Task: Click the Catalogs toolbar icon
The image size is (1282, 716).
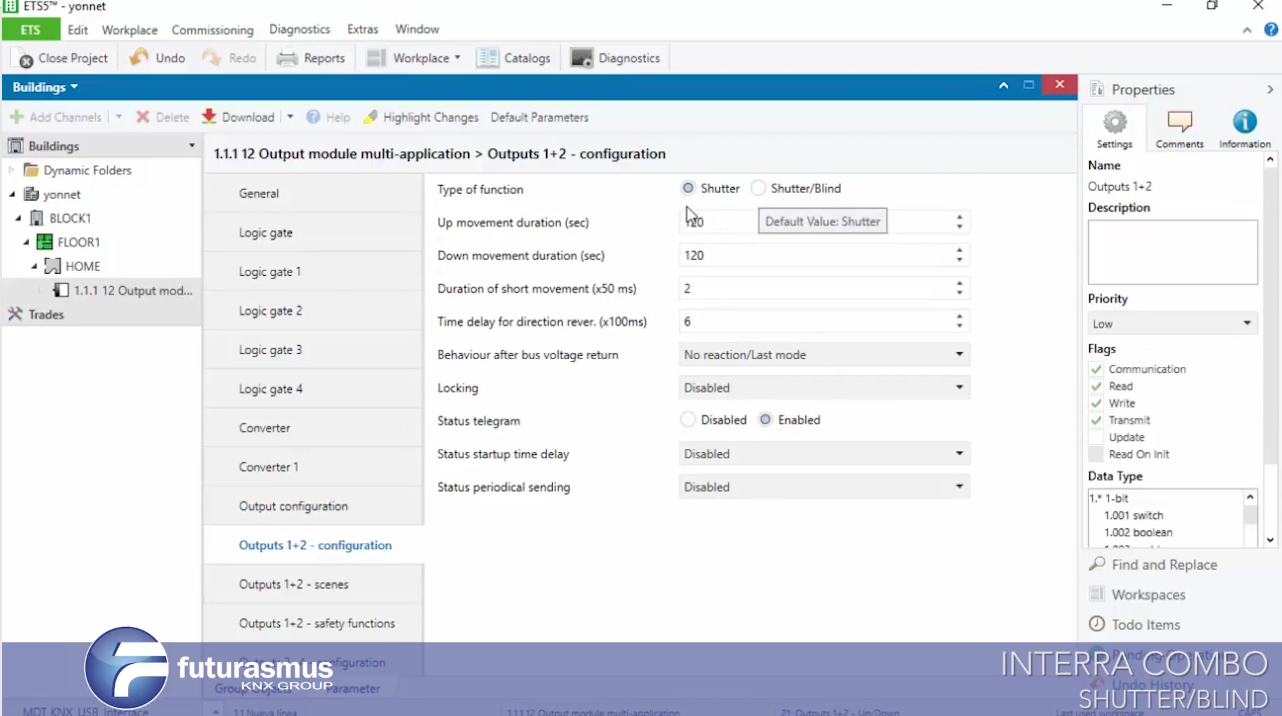Action: click(488, 58)
